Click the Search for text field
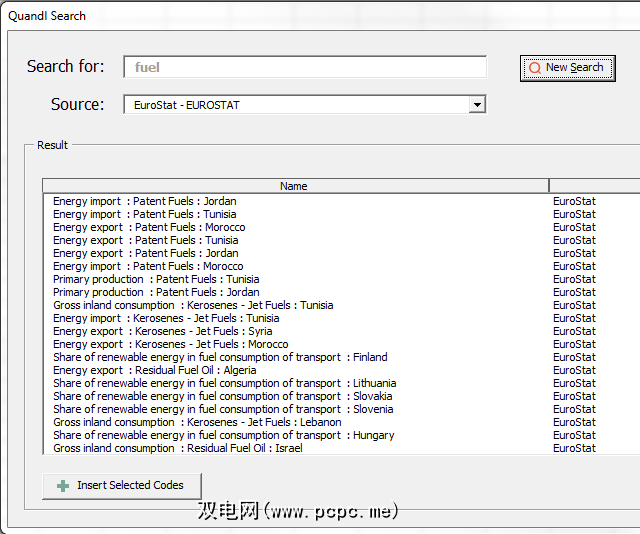 tap(305, 67)
